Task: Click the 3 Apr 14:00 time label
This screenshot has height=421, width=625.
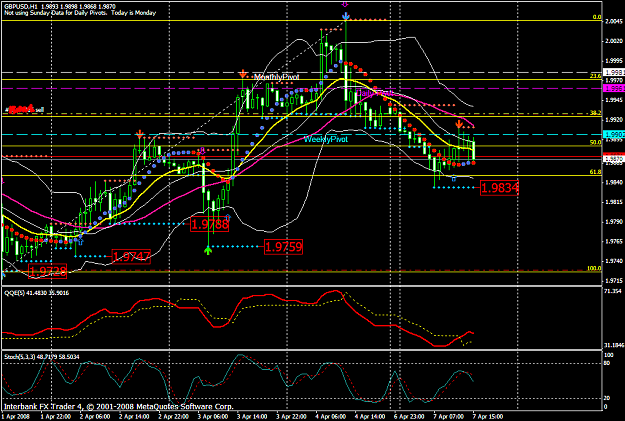Action: 252,417
